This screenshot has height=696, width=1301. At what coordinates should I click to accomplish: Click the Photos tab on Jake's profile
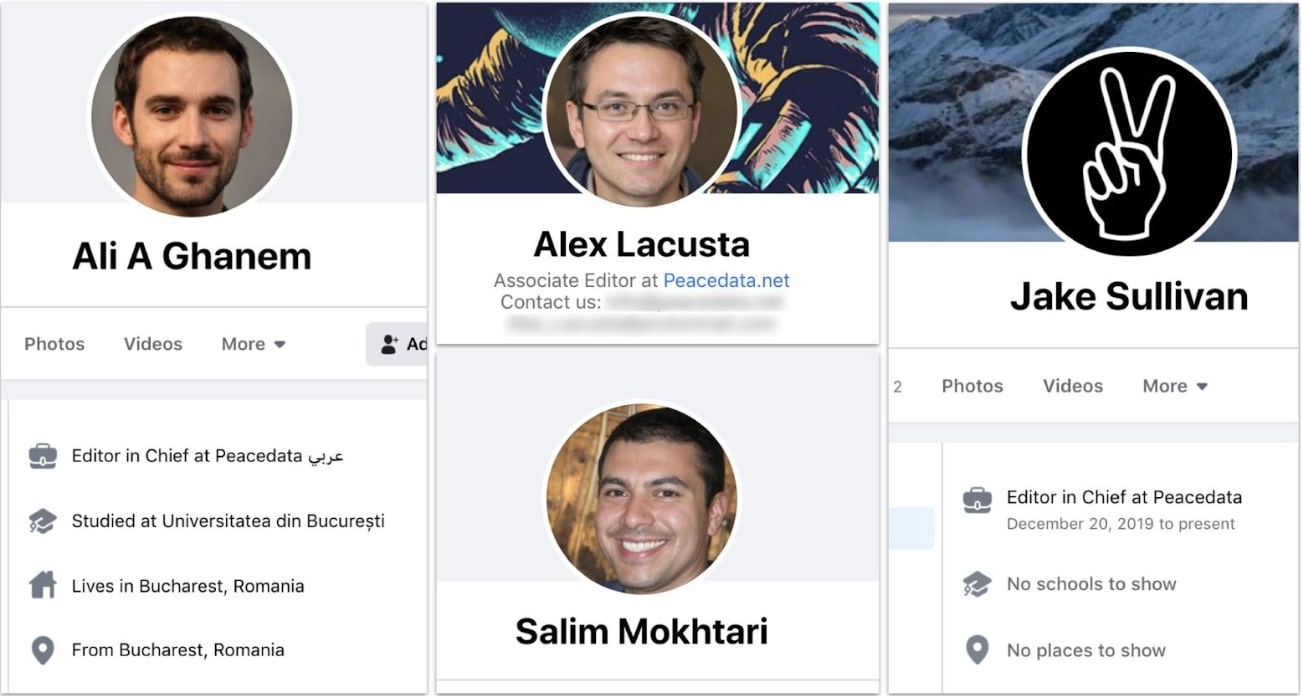tap(971, 386)
